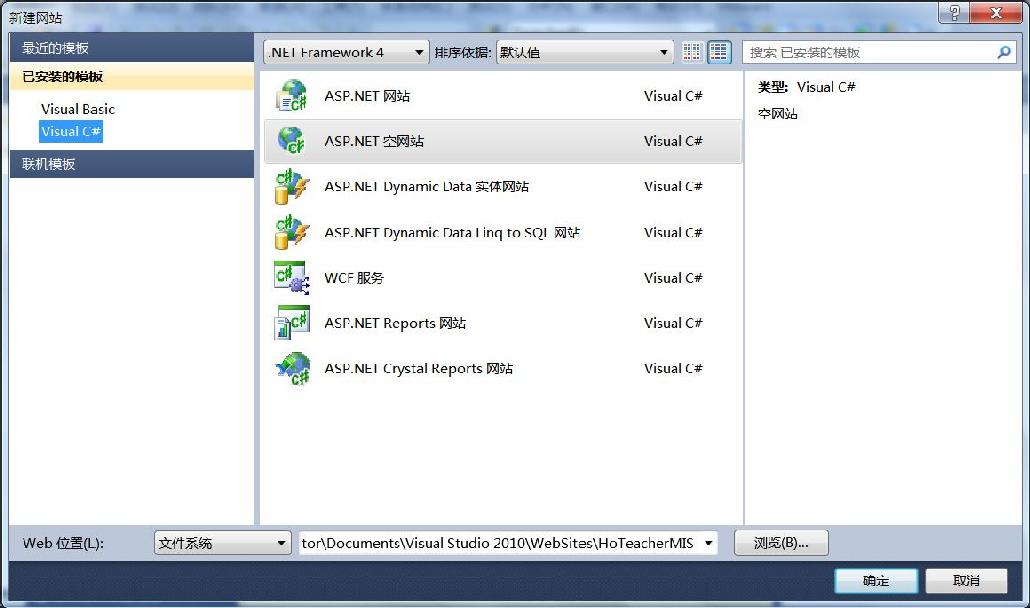The image size is (1030, 608).
Task: Select the ASP.NET 空网站 template name
Action: coord(374,141)
